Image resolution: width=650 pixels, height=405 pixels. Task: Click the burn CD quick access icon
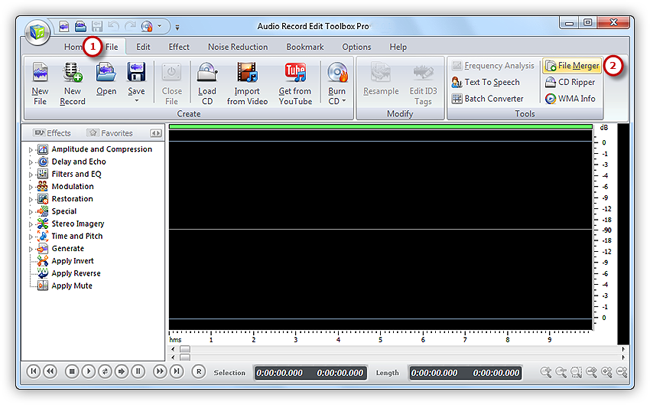[147, 27]
